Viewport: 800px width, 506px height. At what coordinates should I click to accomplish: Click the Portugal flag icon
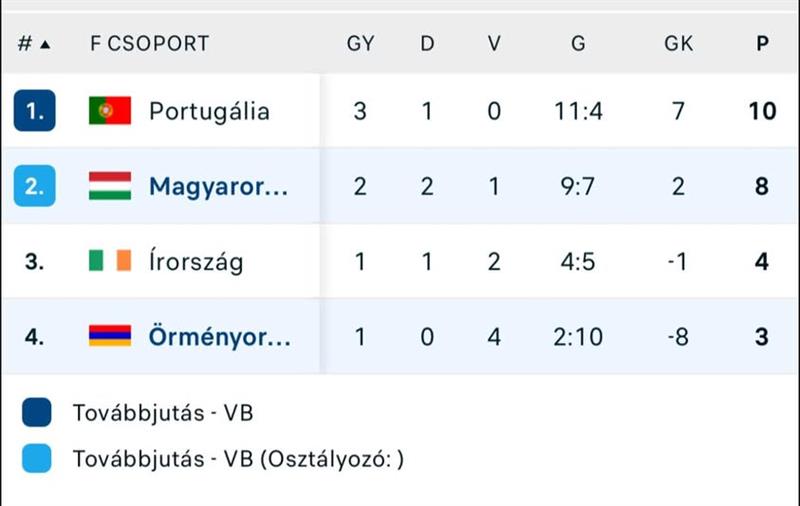[x=110, y=110]
